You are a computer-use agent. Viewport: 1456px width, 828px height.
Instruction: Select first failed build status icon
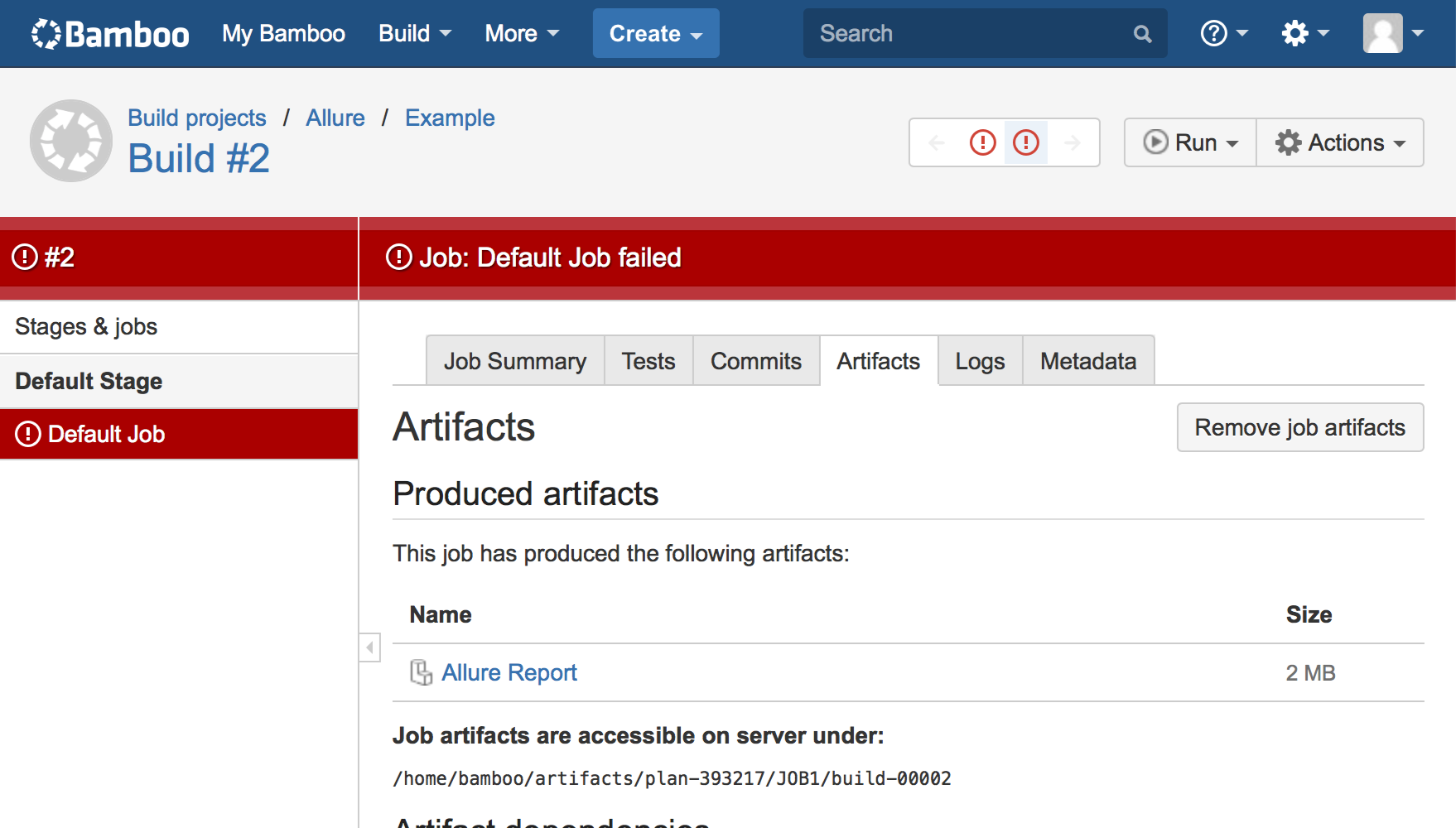click(x=982, y=142)
